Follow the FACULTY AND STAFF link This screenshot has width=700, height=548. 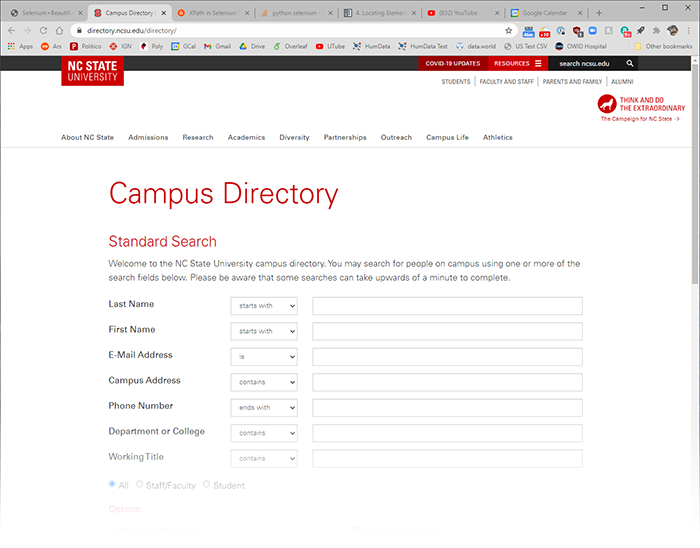pos(507,82)
